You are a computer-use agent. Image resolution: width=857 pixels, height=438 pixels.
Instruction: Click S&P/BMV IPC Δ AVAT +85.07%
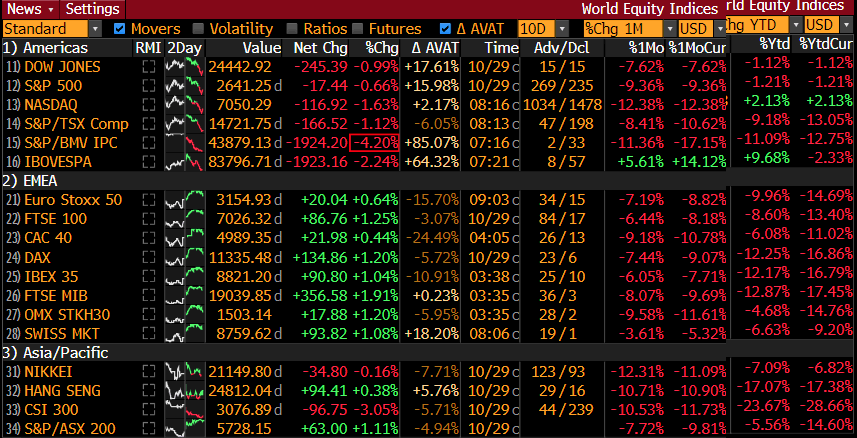432,143
